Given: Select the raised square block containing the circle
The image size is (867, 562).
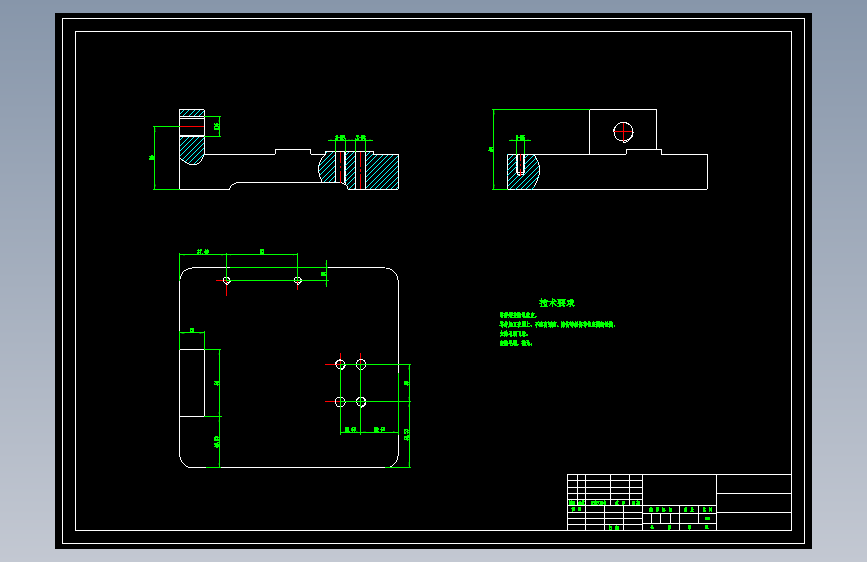Looking at the screenshot, I should pyautogui.click(x=623, y=132).
